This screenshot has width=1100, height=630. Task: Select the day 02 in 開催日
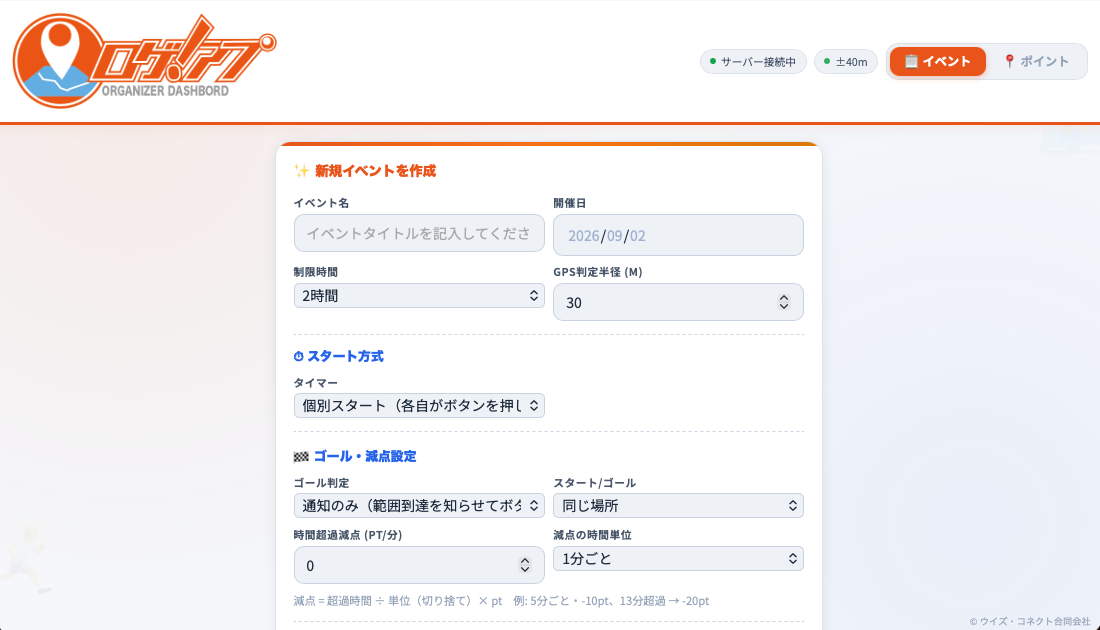click(638, 236)
